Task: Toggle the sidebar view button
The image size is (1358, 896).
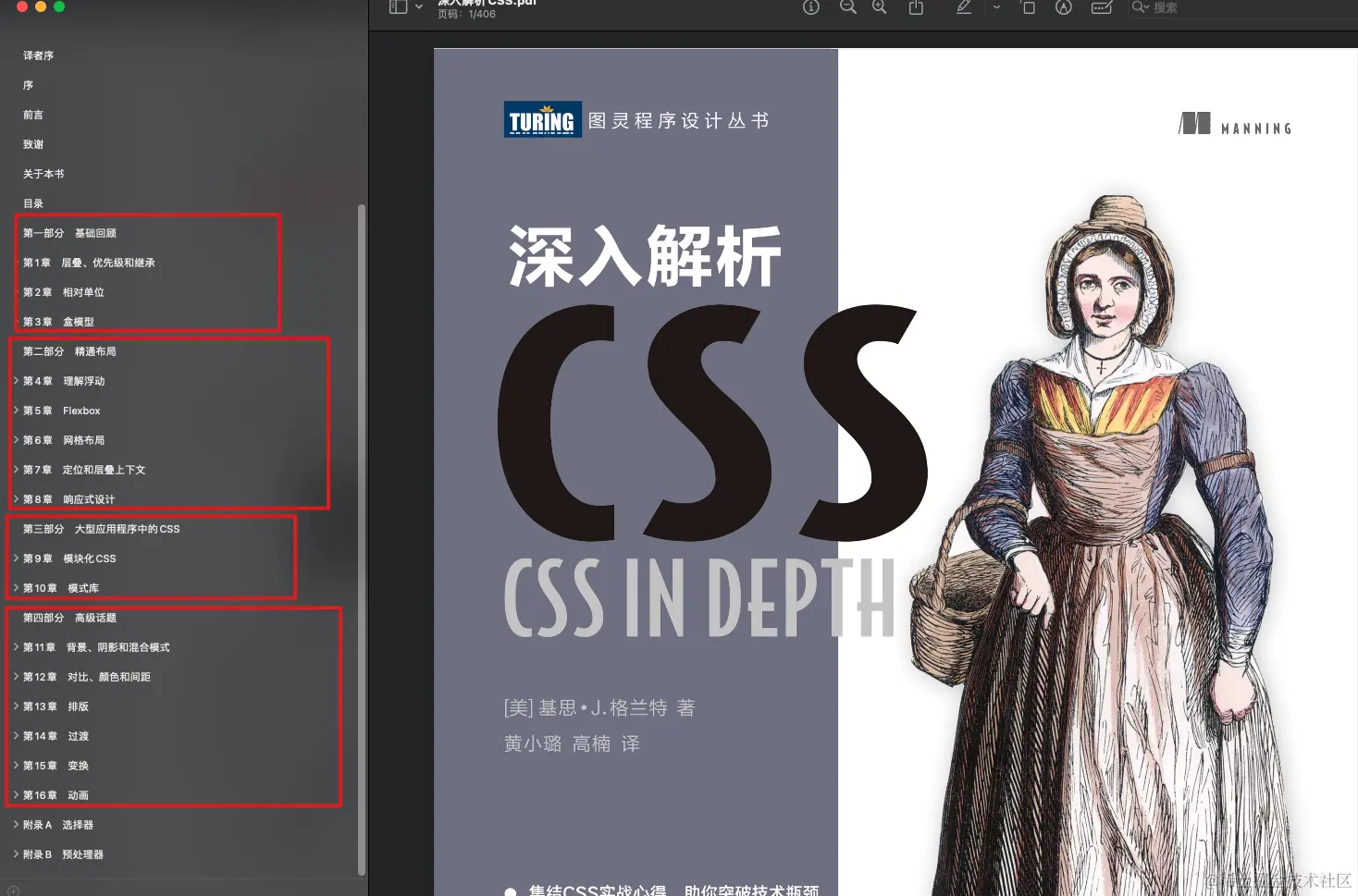Action: [x=399, y=6]
